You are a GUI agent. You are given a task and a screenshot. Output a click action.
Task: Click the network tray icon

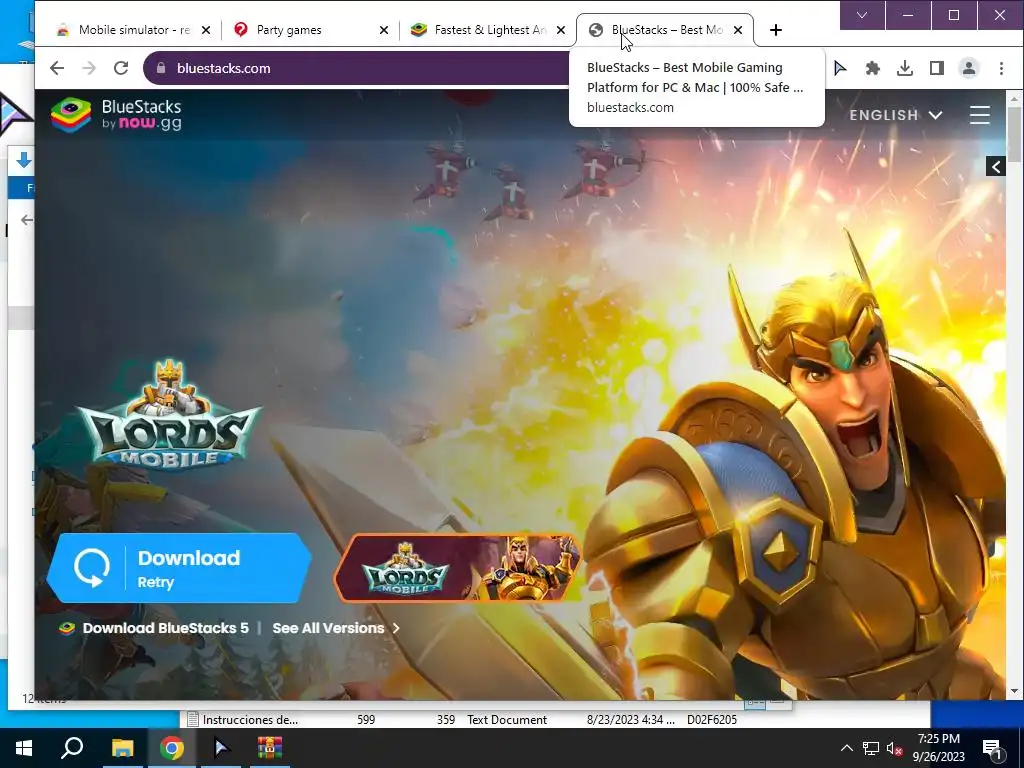(x=871, y=748)
